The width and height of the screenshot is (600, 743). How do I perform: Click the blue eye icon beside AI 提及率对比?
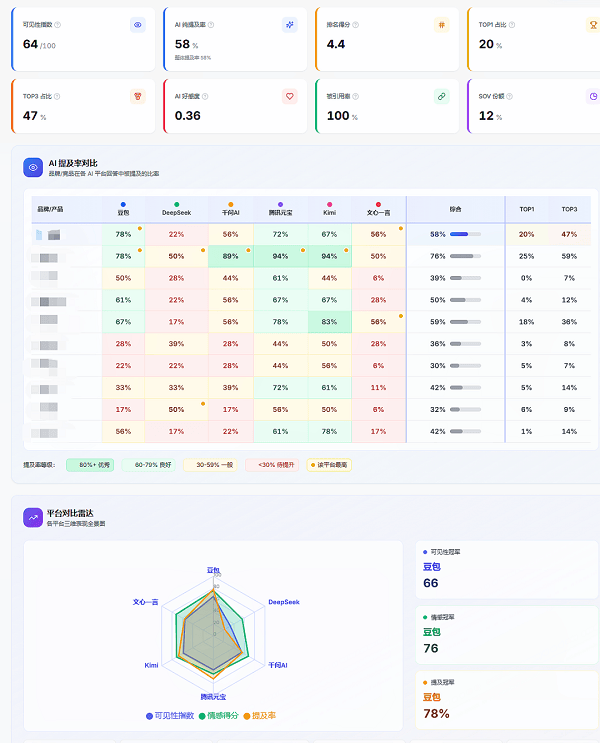point(33,167)
